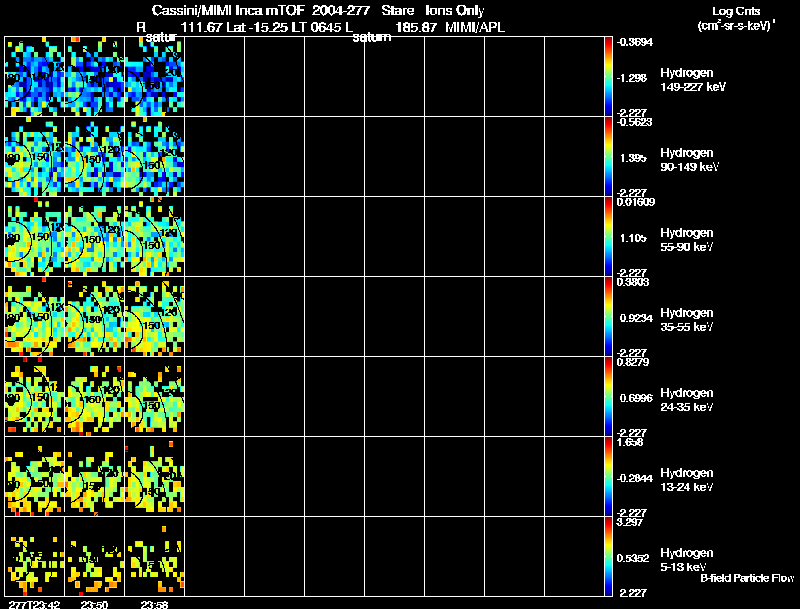Click the color bar for Hydrogen 149-227 keV
Viewport: 800px width, 609px height.
coord(608,77)
